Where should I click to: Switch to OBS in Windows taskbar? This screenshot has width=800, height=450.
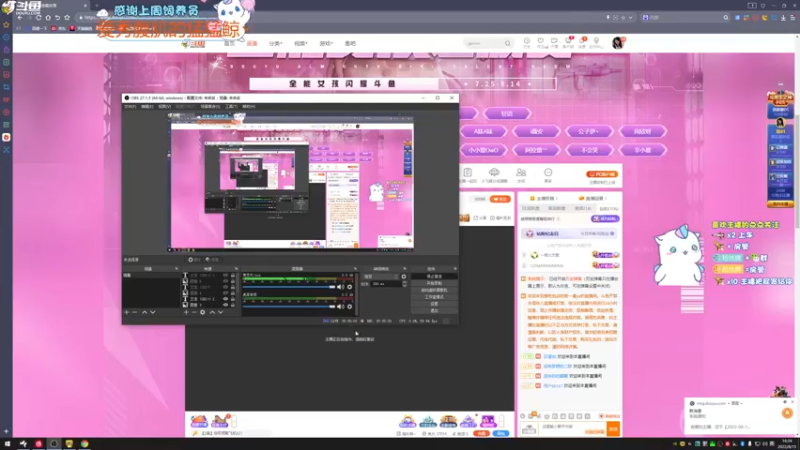[x=54, y=444]
